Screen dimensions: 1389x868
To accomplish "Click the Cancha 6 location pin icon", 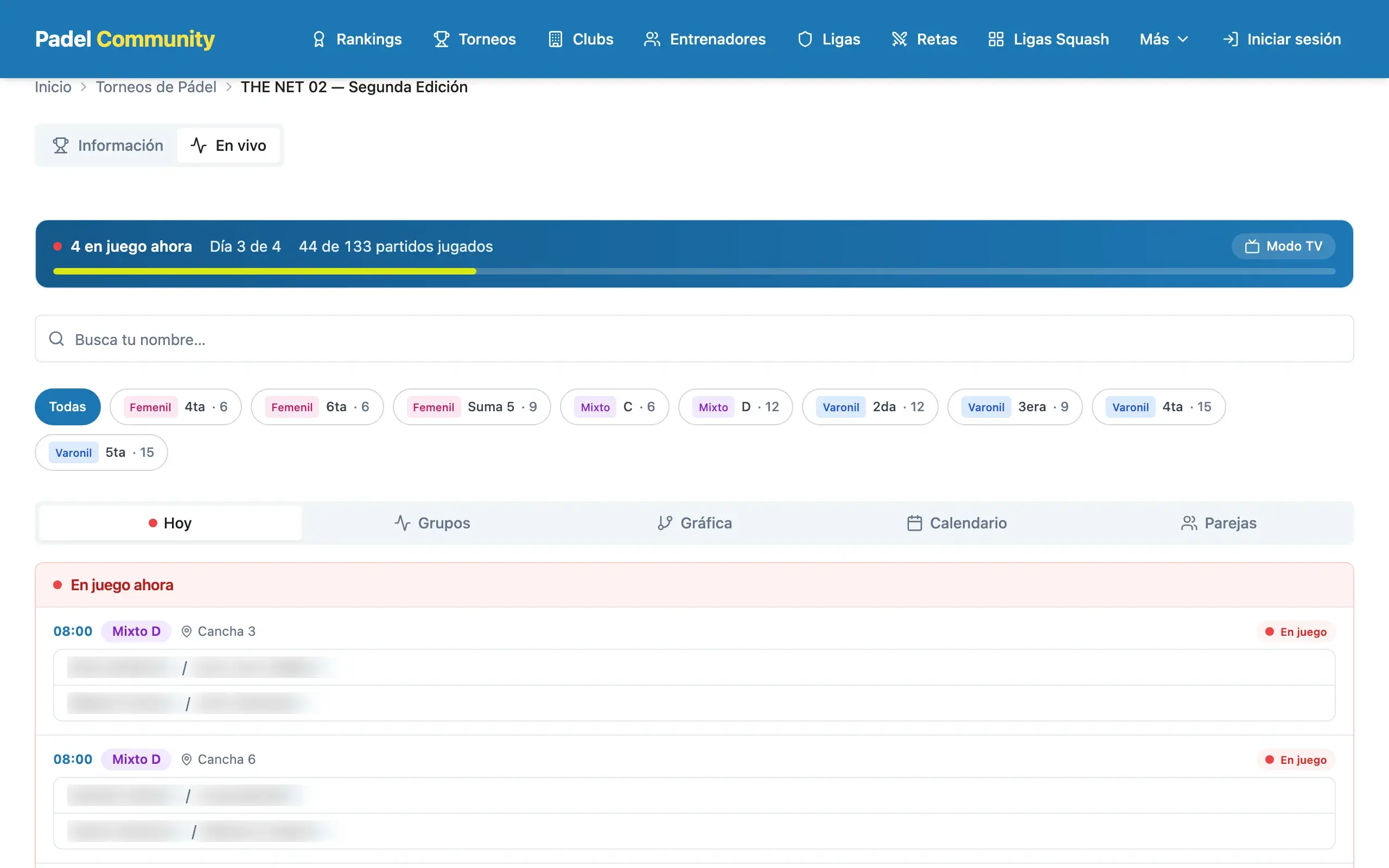I will (187, 759).
